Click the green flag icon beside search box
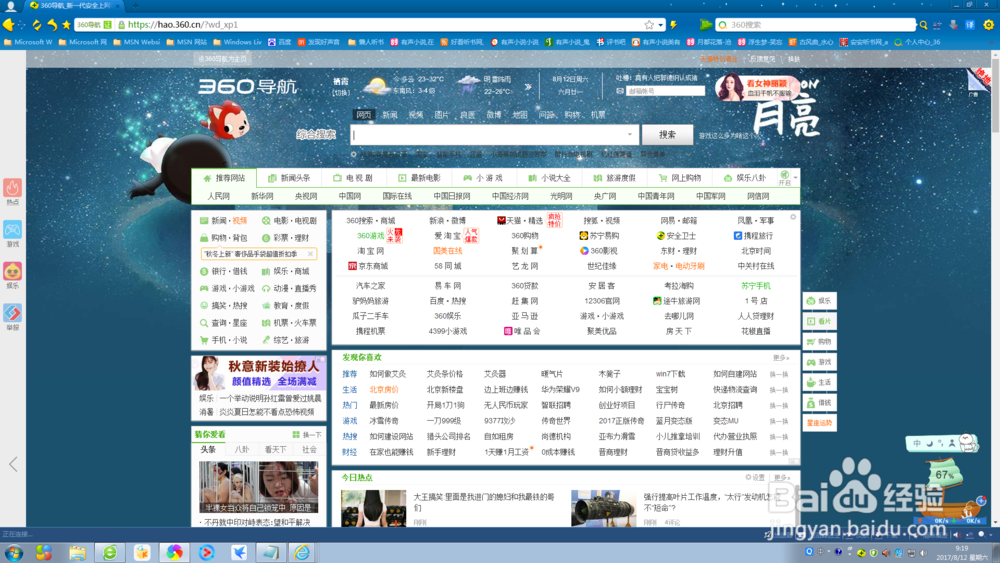Viewport: 1000px width, 563px height. 705,25
